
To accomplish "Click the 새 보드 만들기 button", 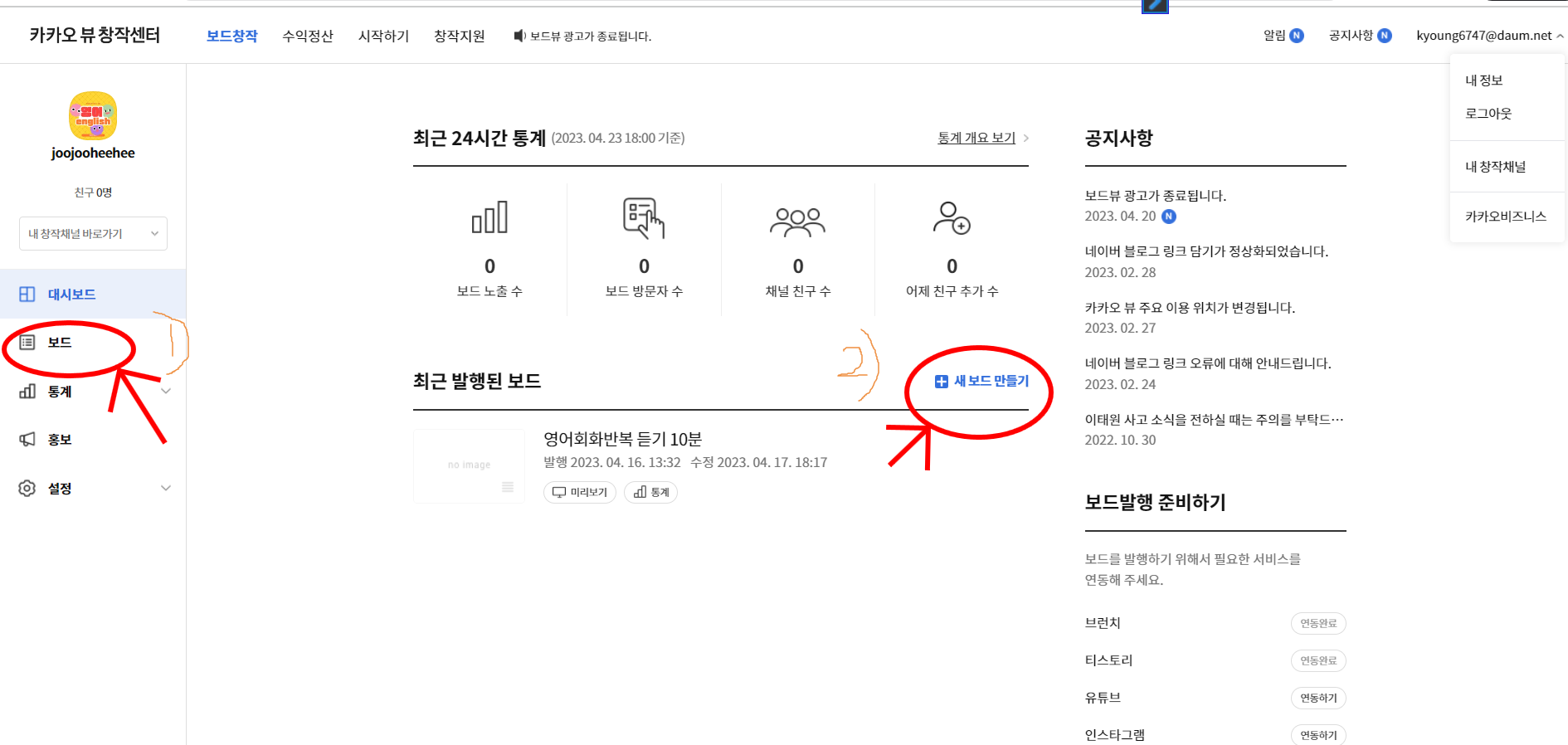I will 981,382.
